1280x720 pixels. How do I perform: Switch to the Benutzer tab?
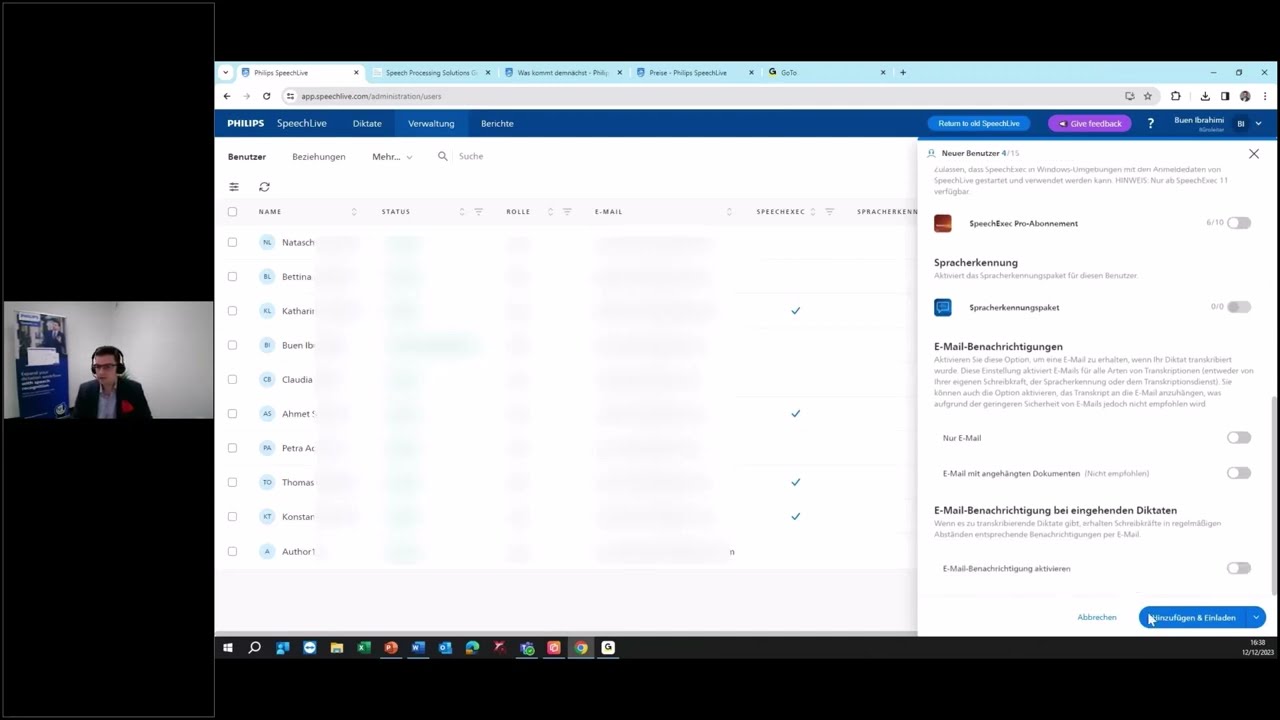coord(247,157)
